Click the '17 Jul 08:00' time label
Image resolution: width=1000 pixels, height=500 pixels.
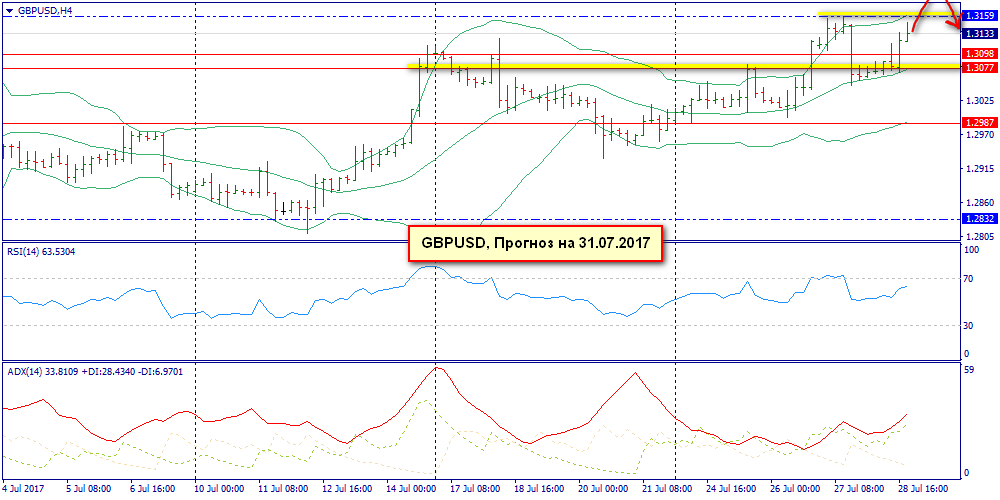[x=473, y=487]
